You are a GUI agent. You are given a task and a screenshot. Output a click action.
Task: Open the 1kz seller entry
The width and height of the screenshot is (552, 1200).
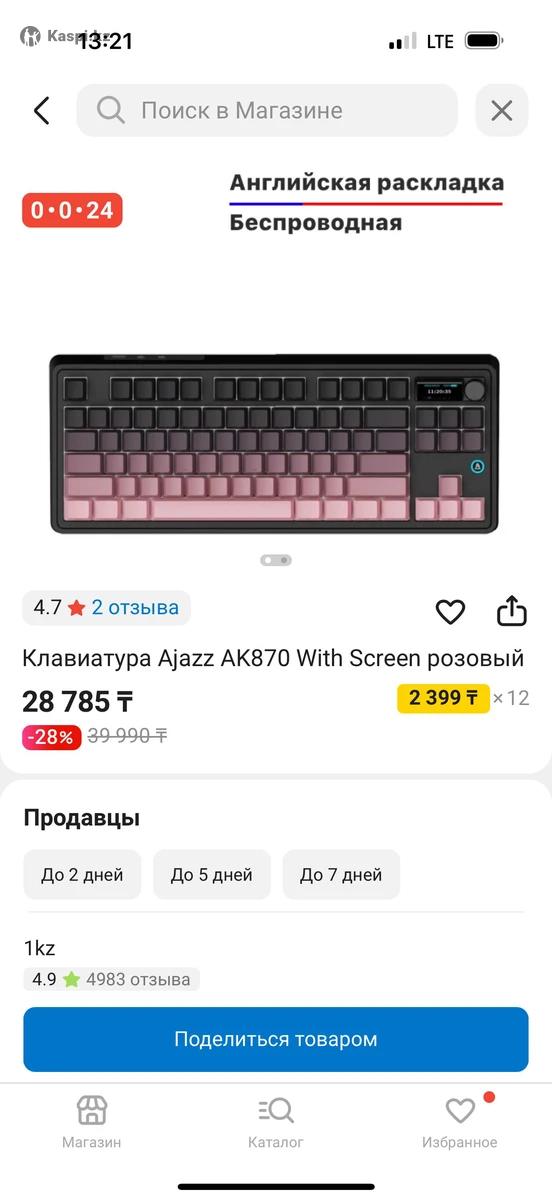[40, 948]
